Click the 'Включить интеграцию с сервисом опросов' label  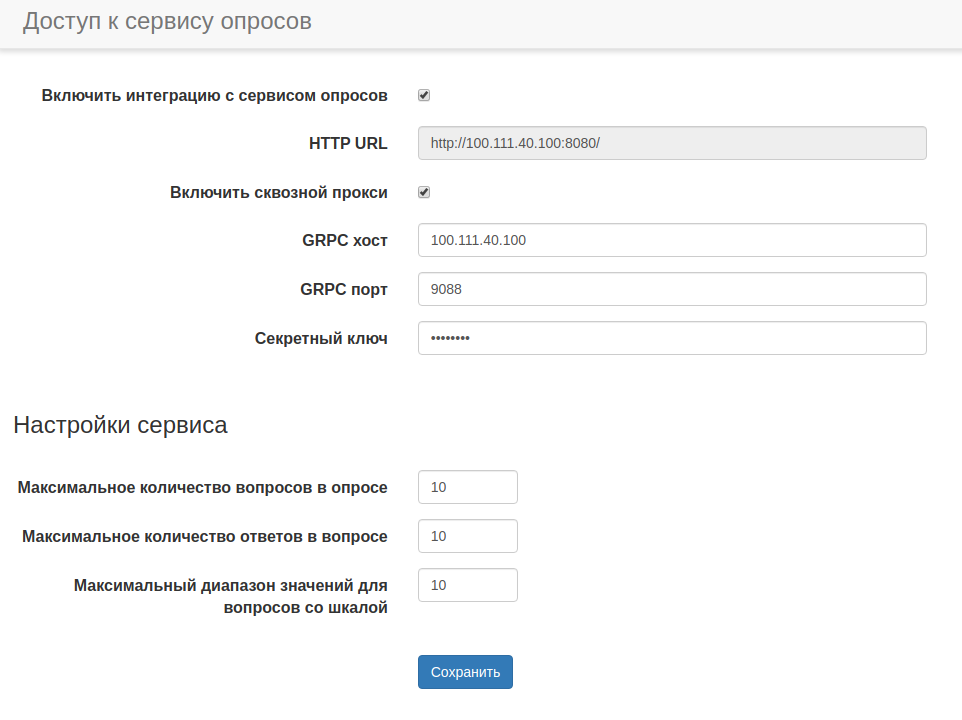point(214,96)
